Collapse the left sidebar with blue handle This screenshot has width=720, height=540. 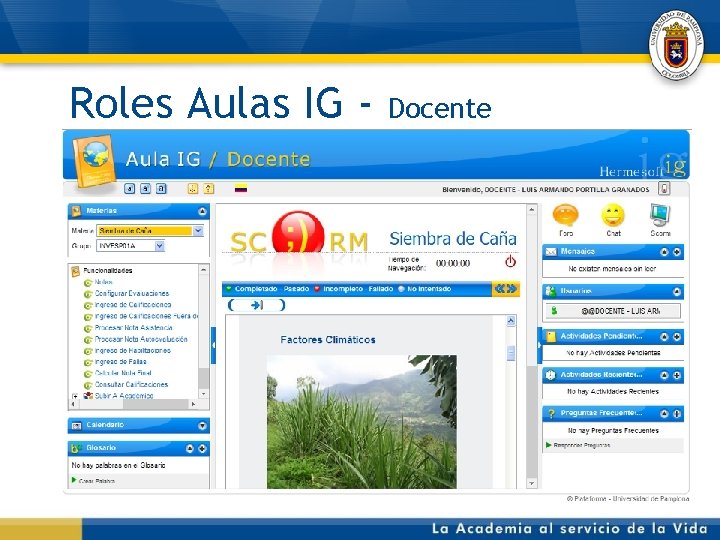213,345
